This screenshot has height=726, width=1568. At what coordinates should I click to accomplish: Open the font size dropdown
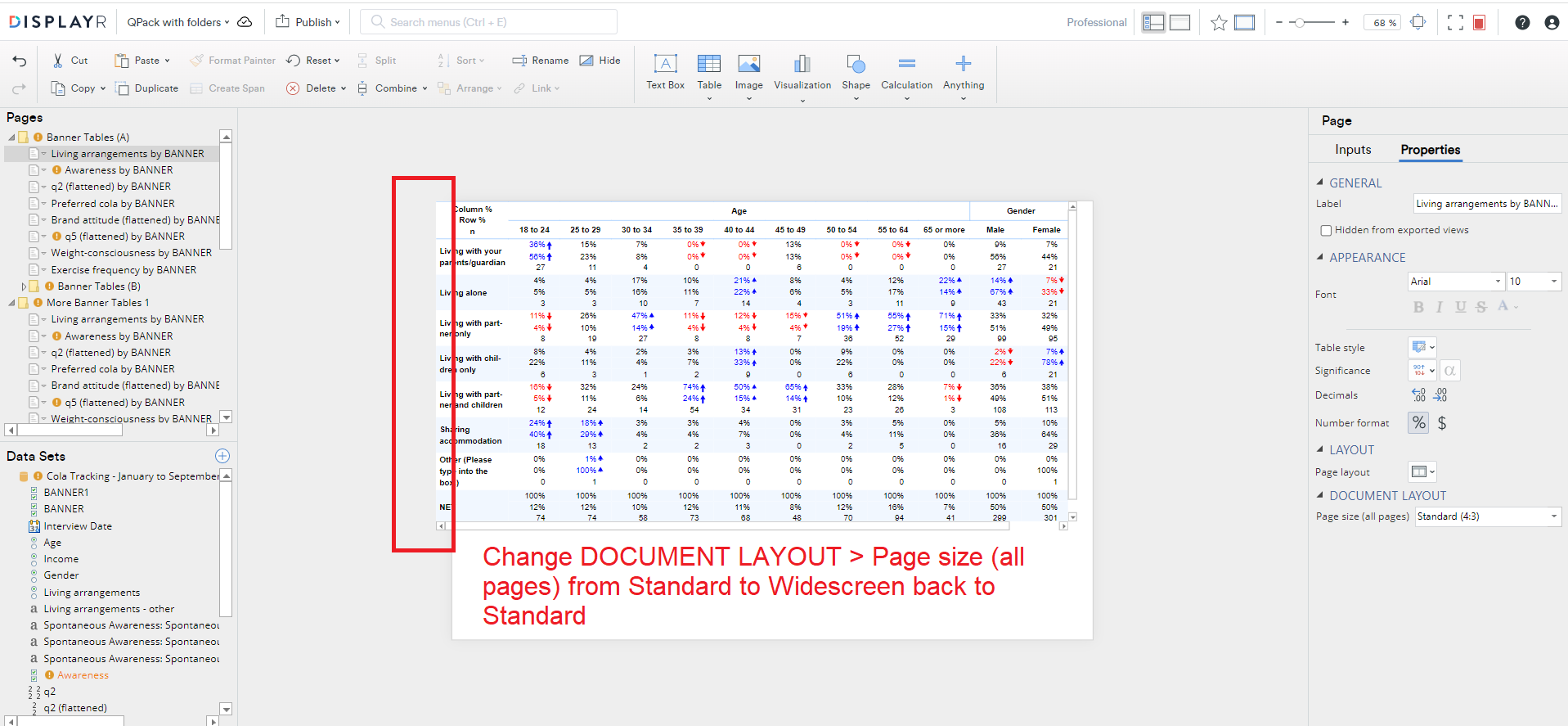1534,282
